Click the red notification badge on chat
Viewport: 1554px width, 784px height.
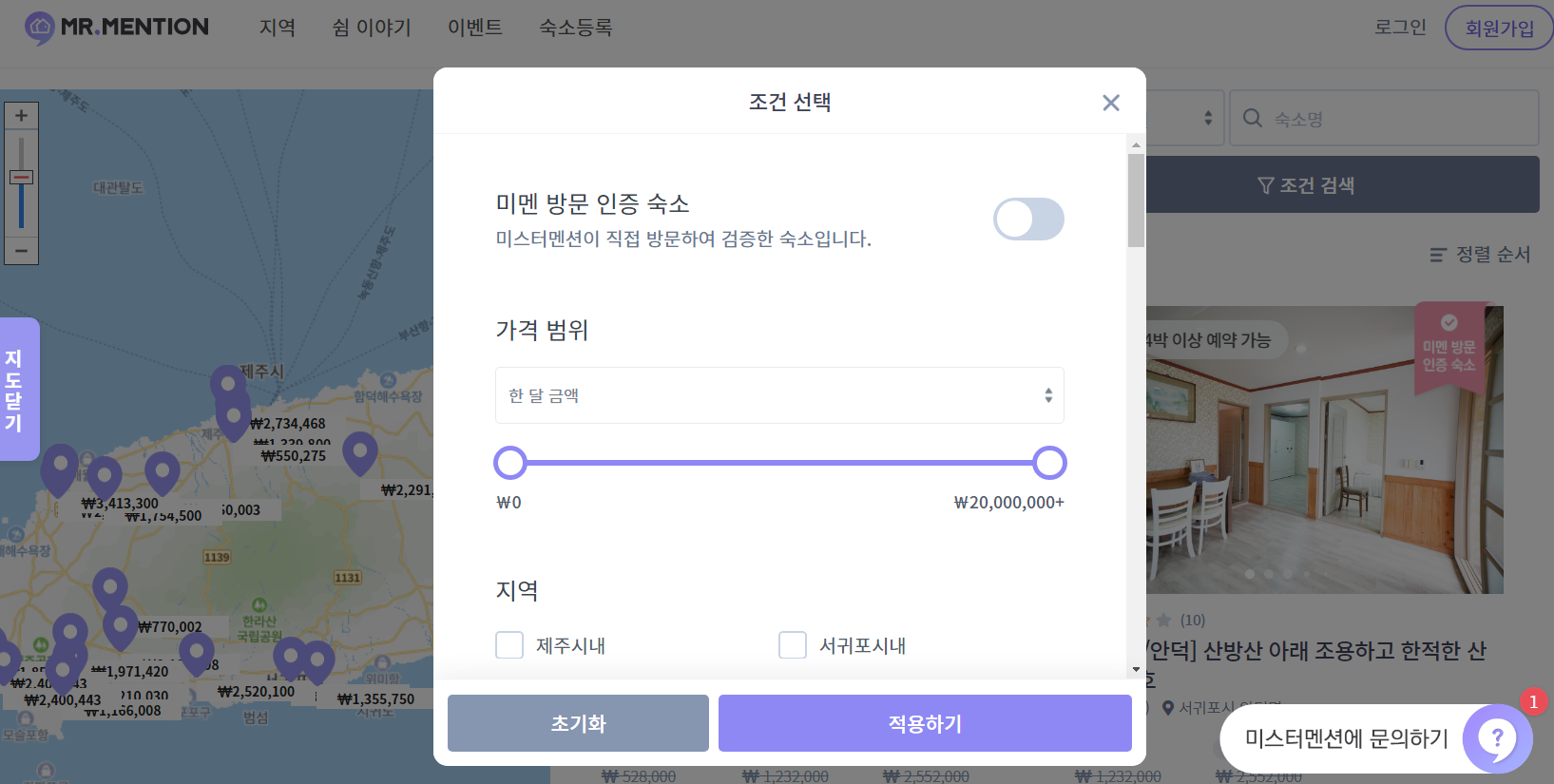[1533, 701]
